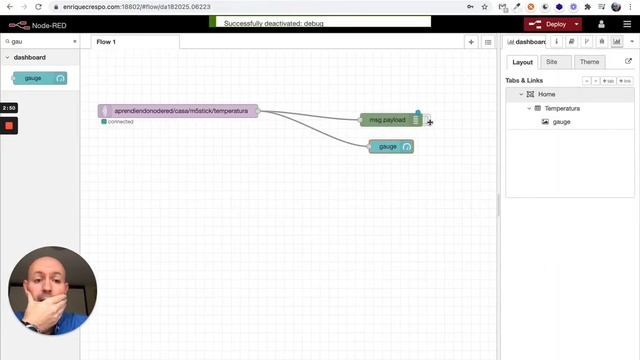Open the media control playlist icon
This screenshot has height=360, width=640.
pos(602,7)
